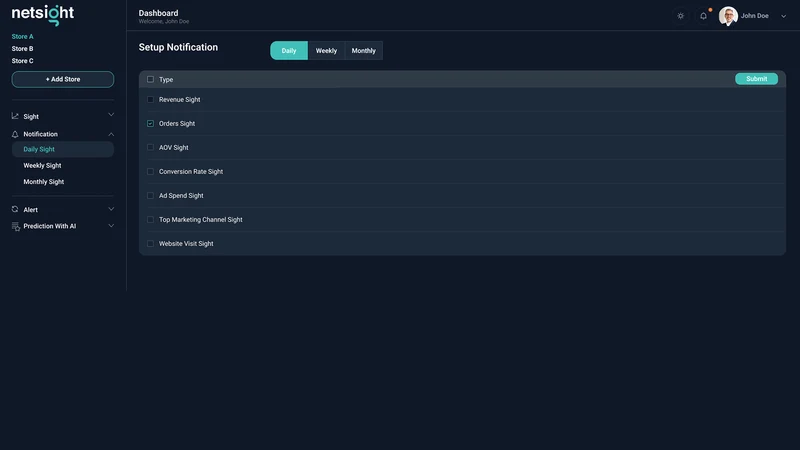
Task: Check the AOV Sight checkbox
Action: 151,147
